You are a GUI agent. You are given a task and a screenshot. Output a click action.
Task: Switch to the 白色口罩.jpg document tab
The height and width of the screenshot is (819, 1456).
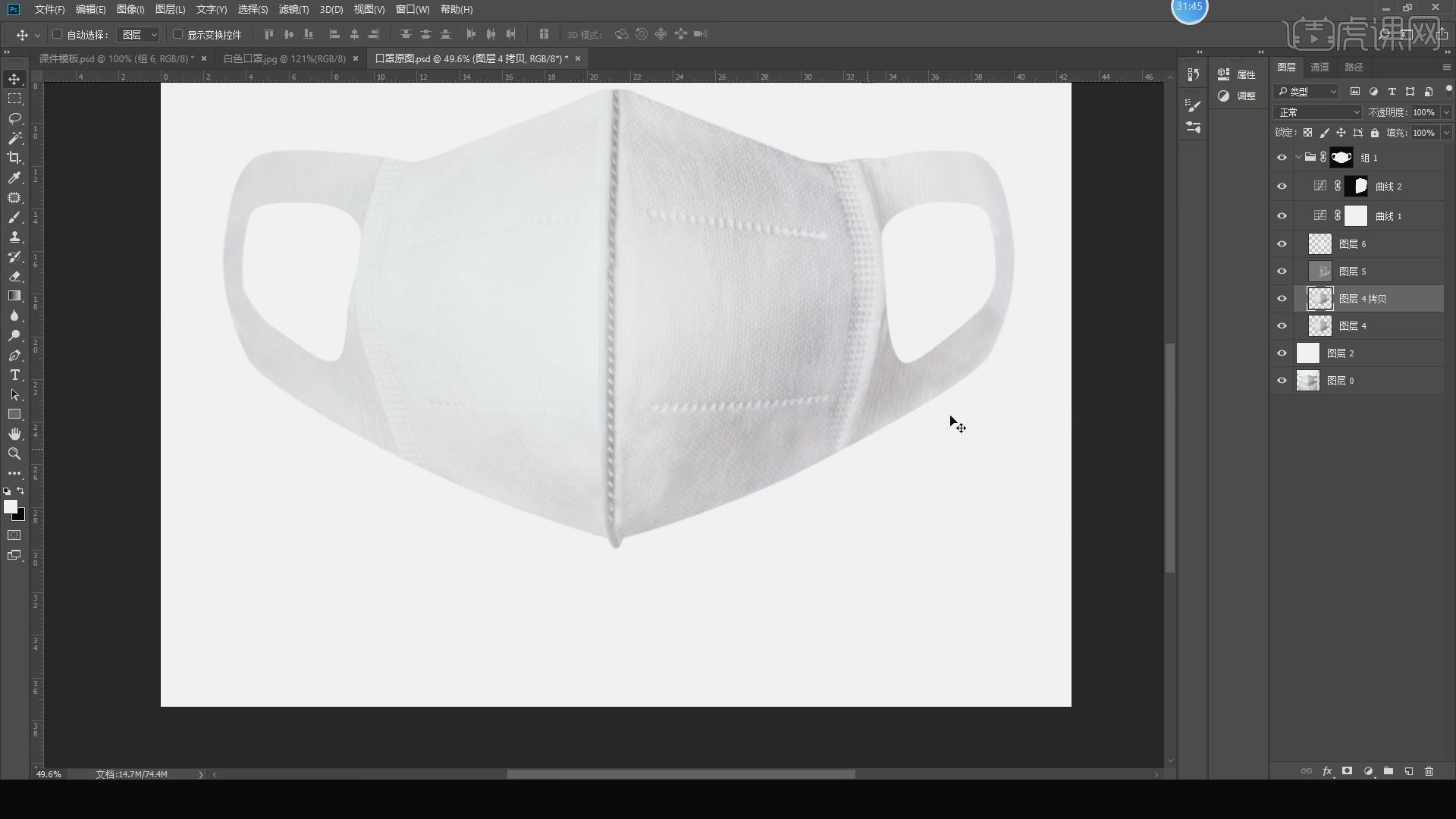tap(284, 58)
